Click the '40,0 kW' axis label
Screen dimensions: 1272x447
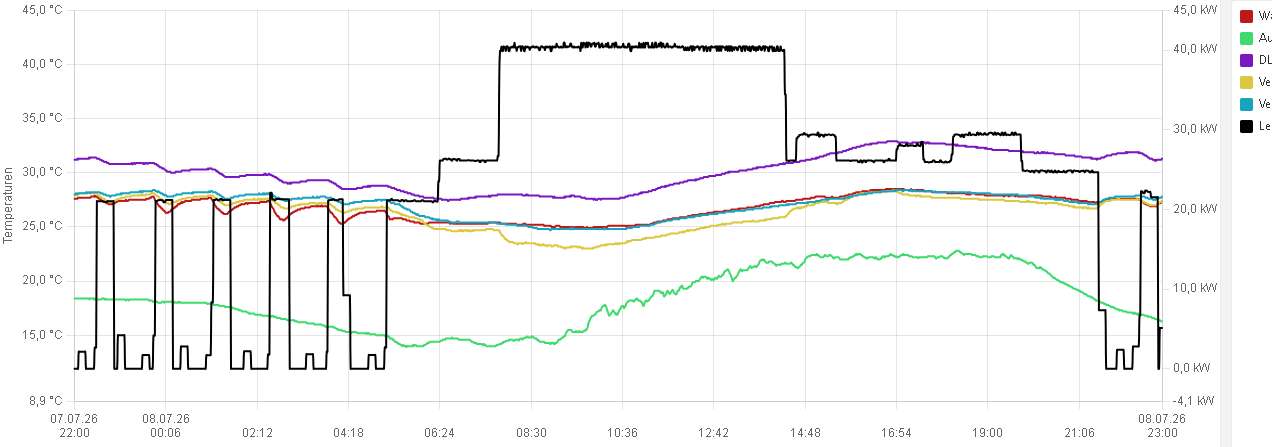tap(1196, 48)
